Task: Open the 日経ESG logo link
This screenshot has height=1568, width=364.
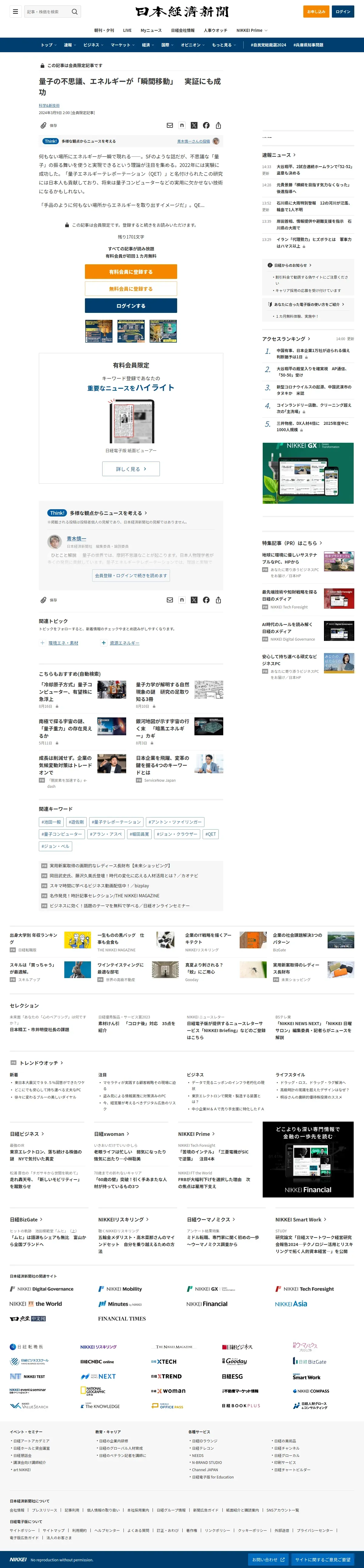Action: pyautogui.click(x=232, y=1376)
